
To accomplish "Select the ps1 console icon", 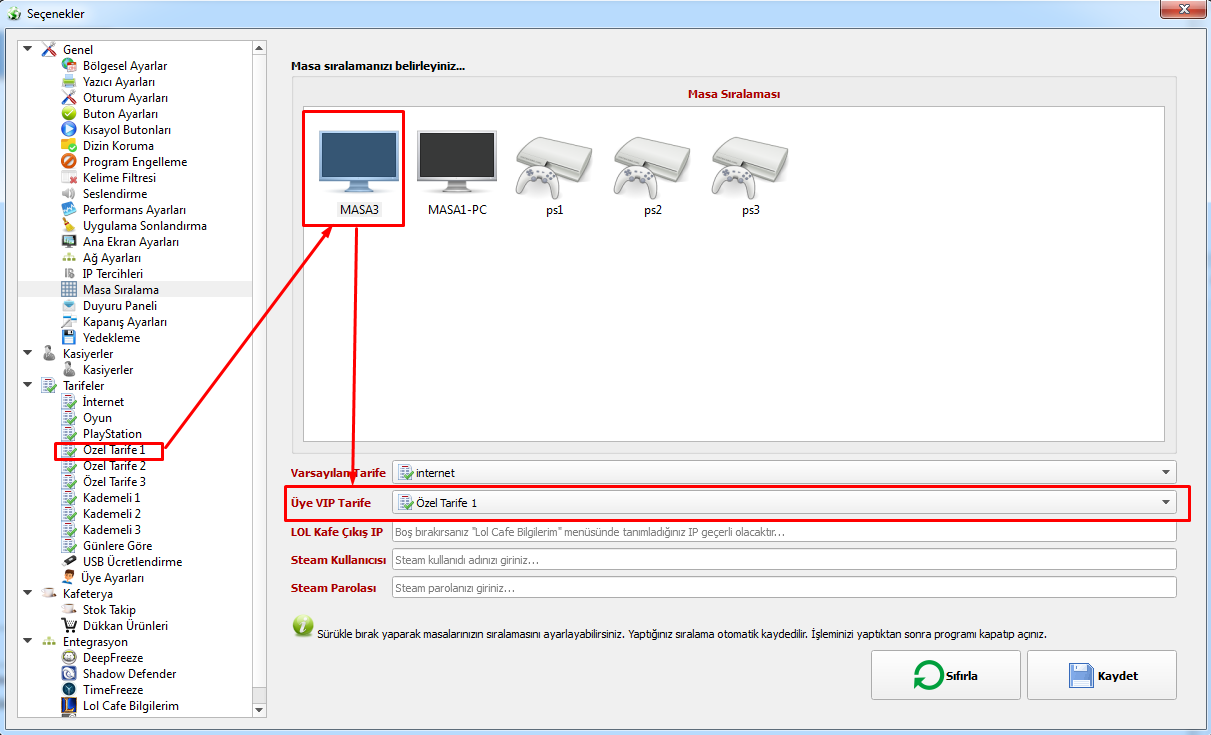I will pyautogui.click(x=554, y=164).
